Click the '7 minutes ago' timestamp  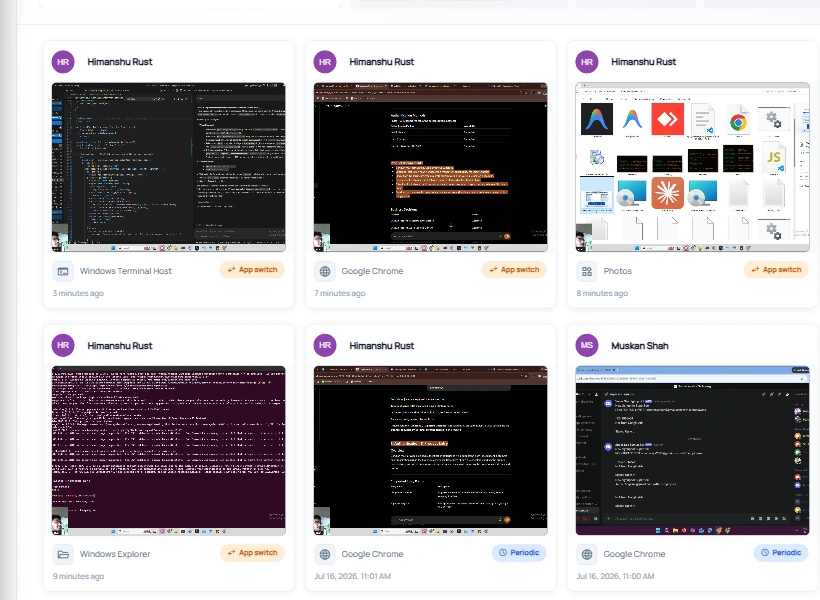(x=340, y=293)
